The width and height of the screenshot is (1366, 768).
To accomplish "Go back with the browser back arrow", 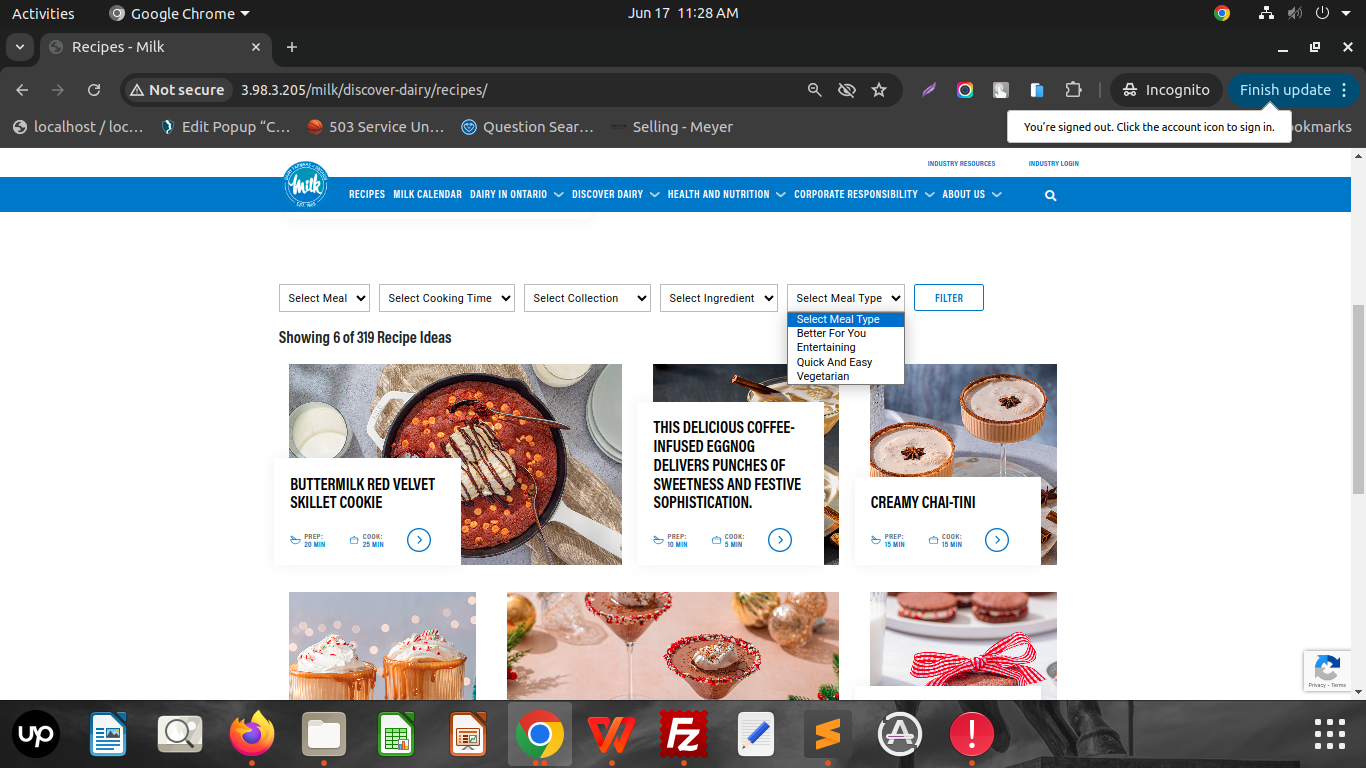I will (x=22, y=90).
